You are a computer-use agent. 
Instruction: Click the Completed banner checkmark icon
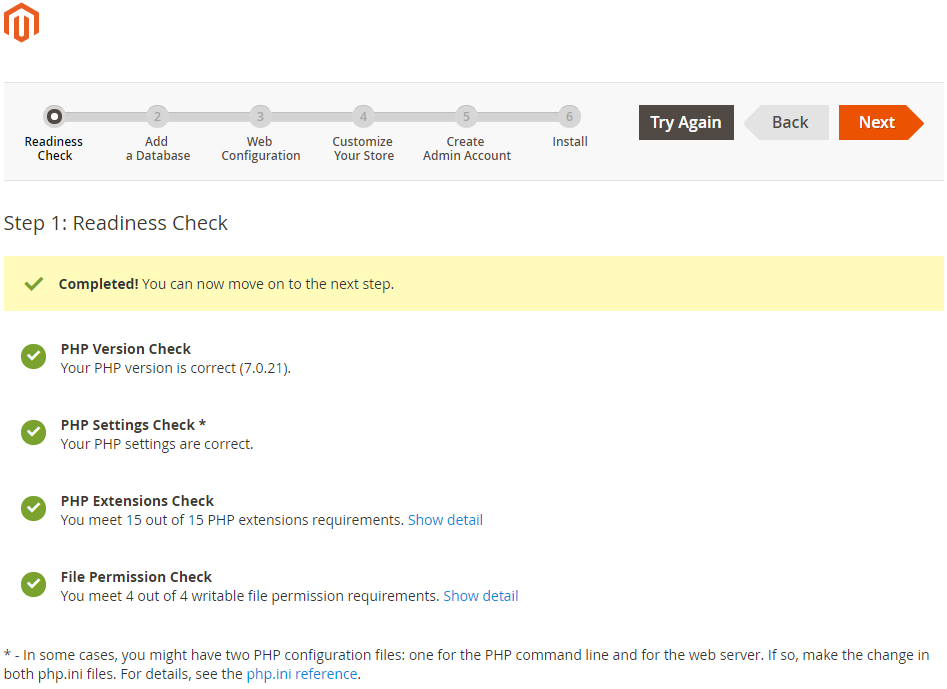coord(34,284)
